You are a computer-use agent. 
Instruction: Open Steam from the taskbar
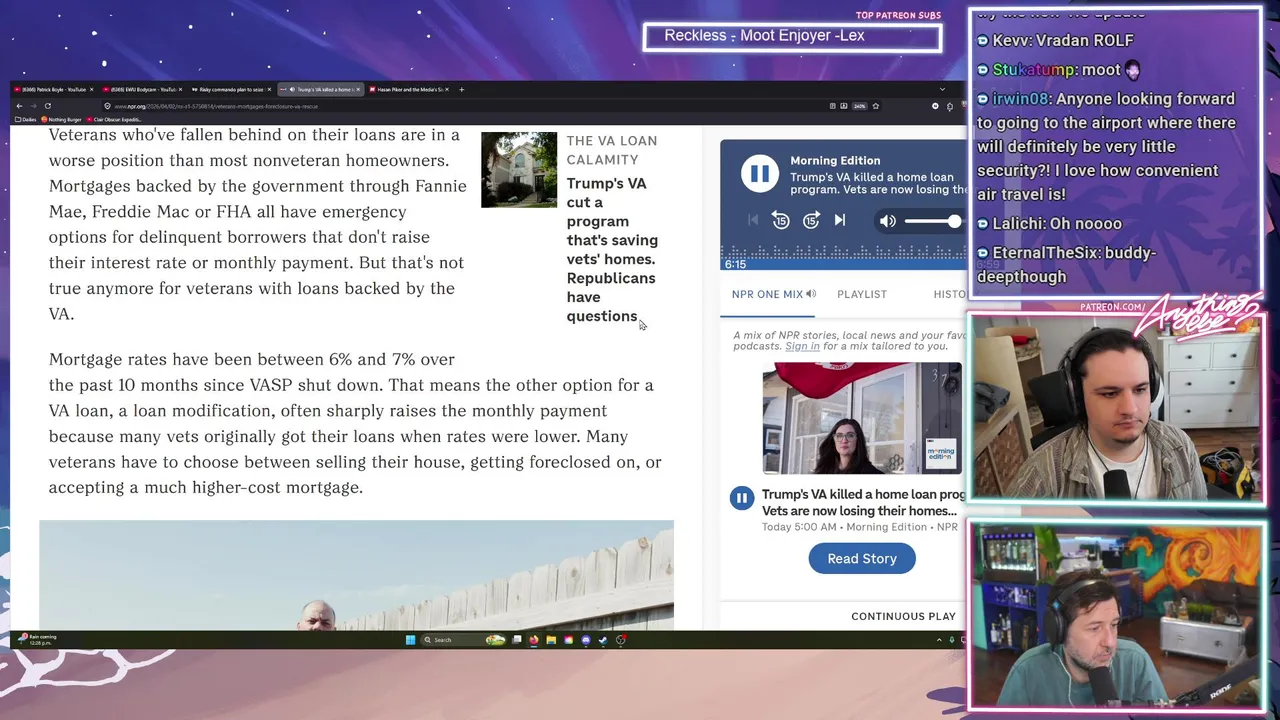603,640
